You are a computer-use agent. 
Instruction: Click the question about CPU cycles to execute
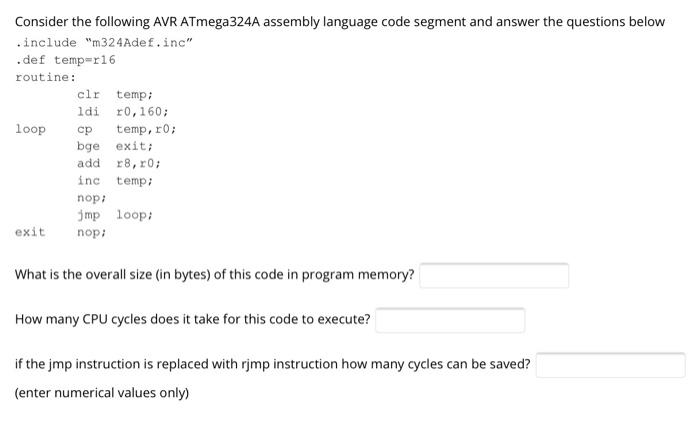pos(192,319)
